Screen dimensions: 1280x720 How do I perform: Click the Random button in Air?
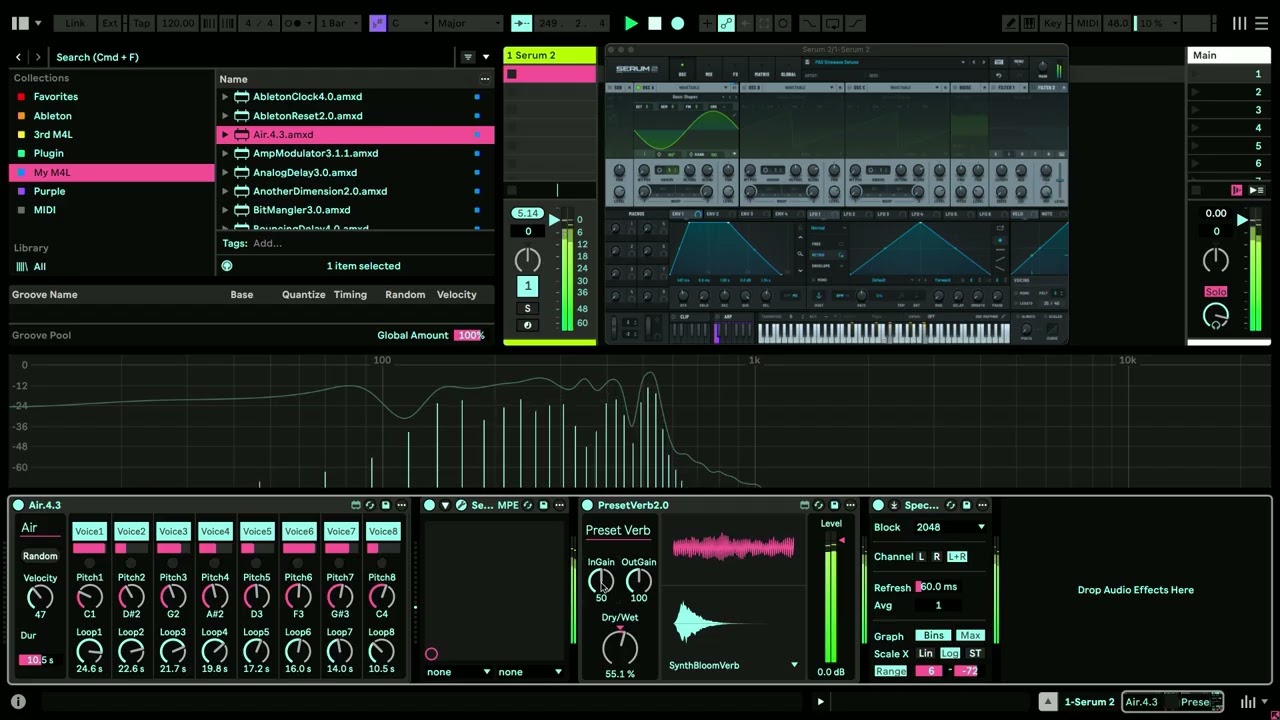(x=40, y=556)
